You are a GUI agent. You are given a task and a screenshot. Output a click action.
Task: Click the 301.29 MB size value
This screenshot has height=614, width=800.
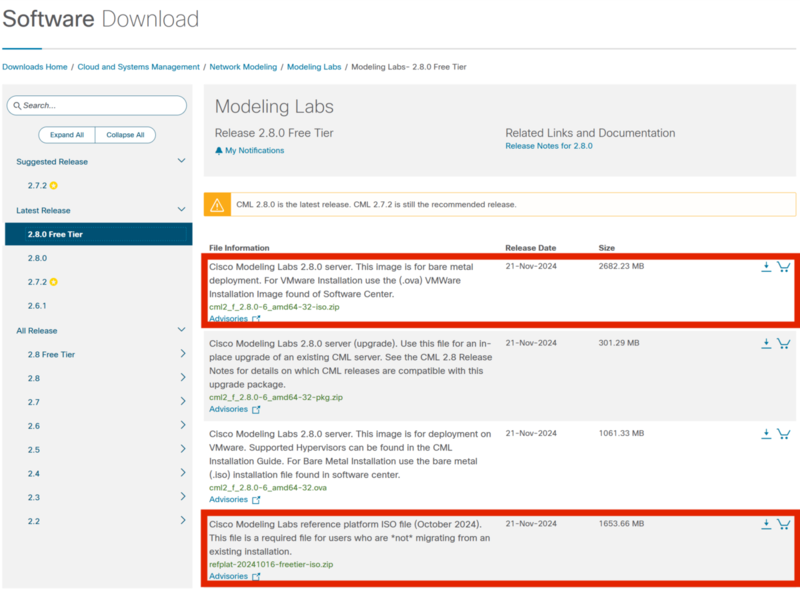(x=619, y=343)
